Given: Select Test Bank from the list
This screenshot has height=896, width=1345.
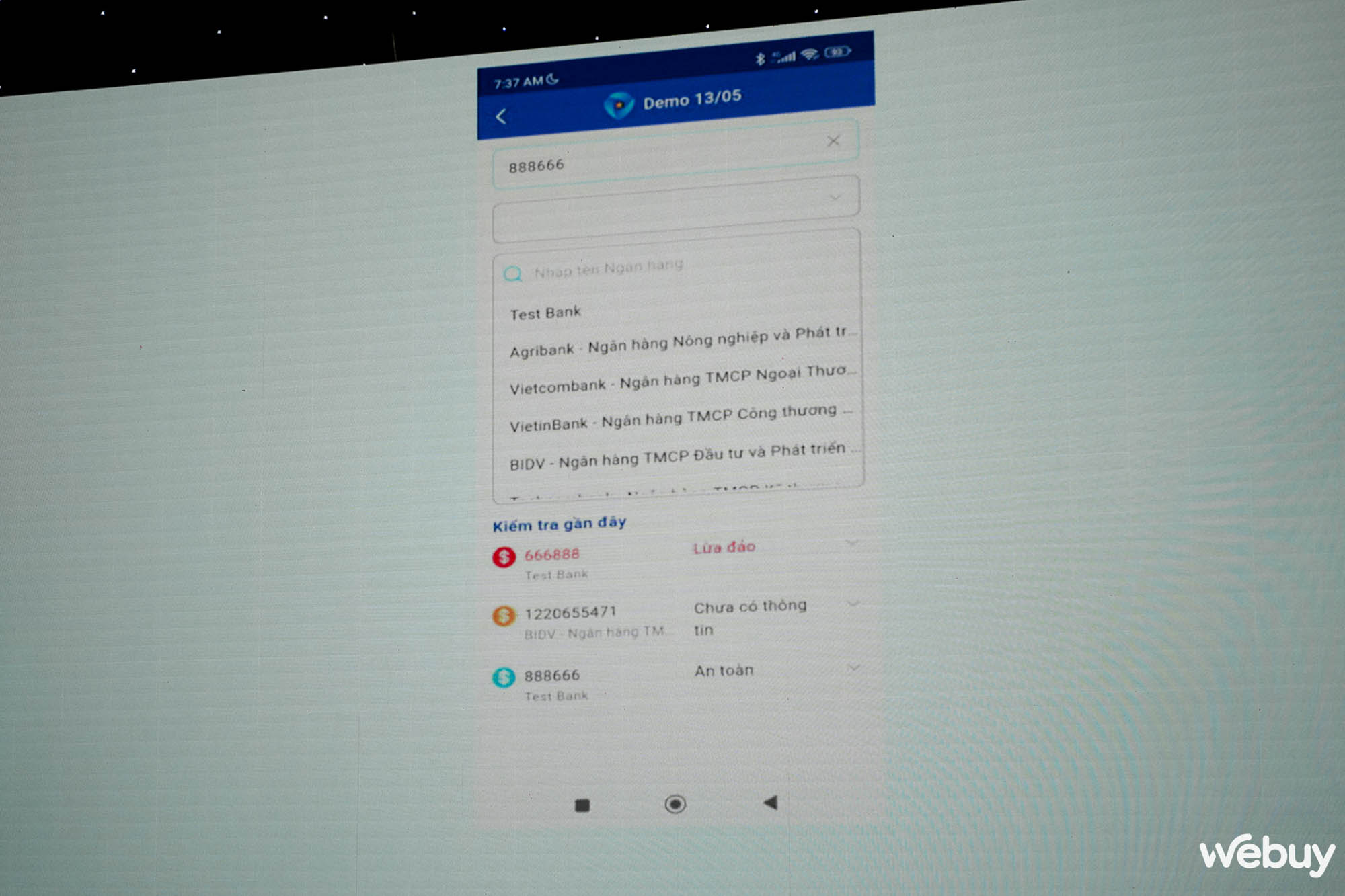Looking at the screenshot, I should tap(545, 313).
